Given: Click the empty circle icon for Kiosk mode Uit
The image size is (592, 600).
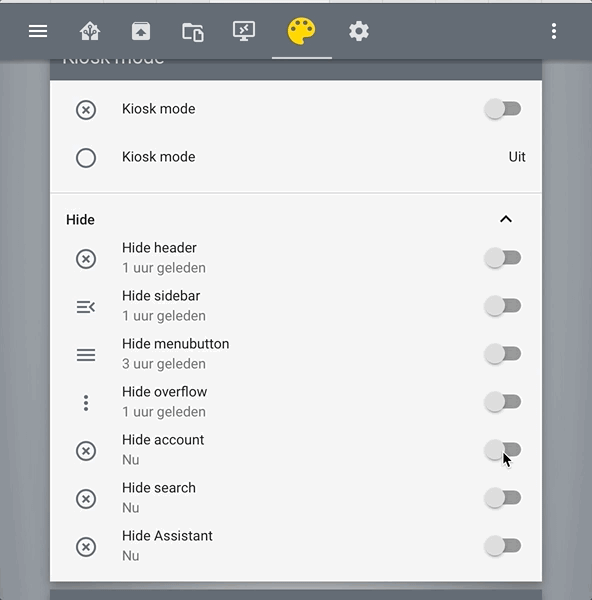Looking at the screenshot, I should (x=86, y=158).
